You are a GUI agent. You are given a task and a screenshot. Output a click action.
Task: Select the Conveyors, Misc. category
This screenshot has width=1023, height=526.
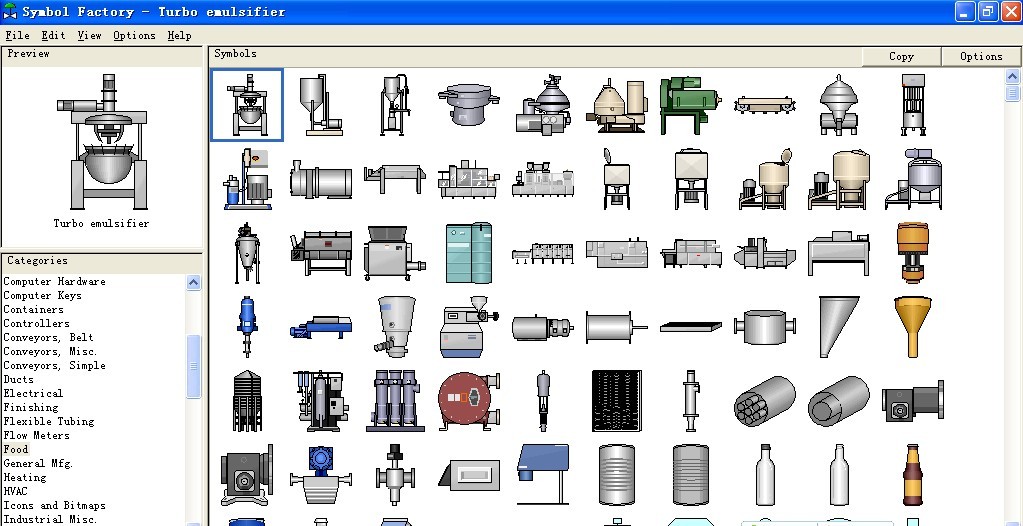tap(50, 351)
